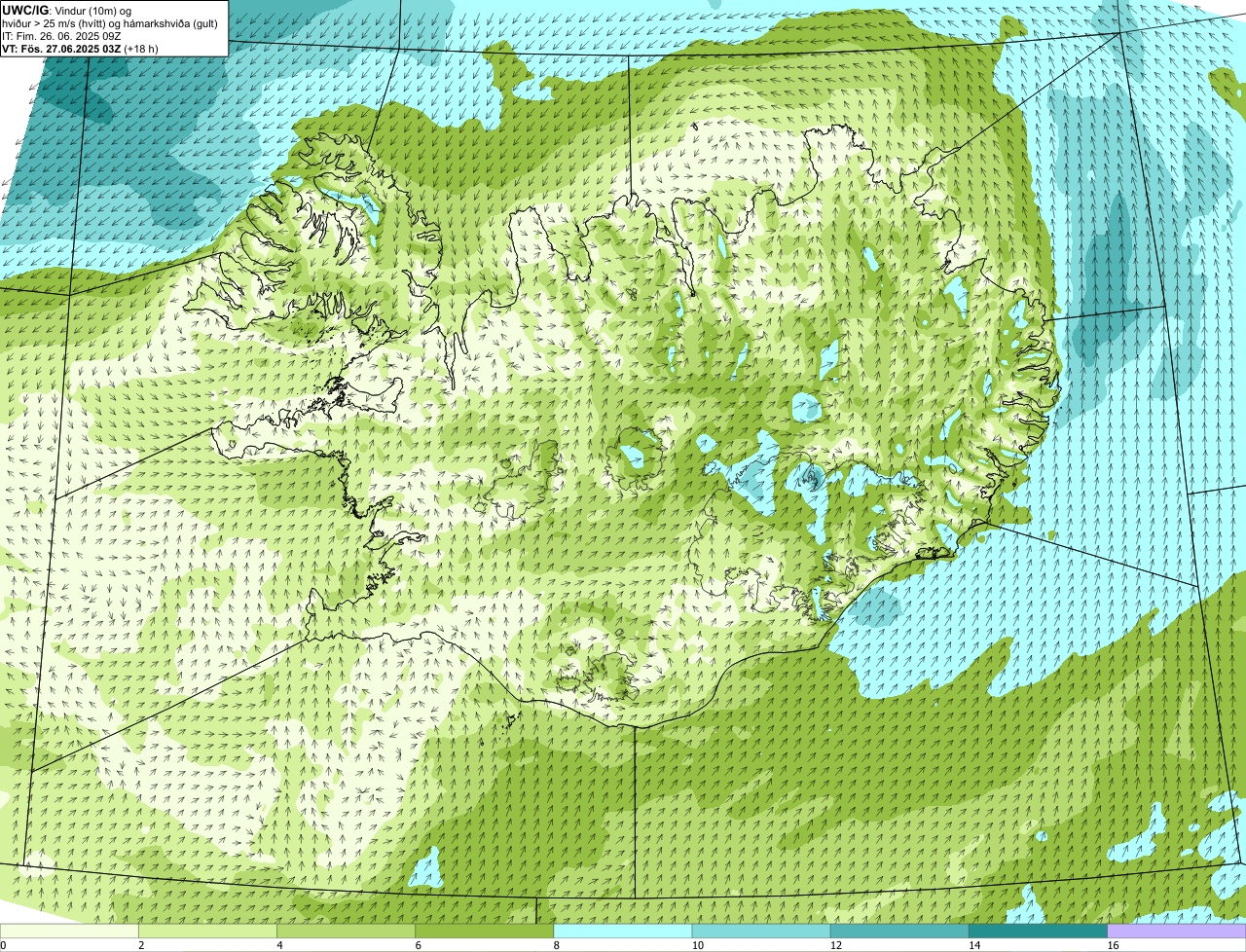The height and width of the screenshot is (952, 1246).
Task: Click the '4' label on the color scale
Action: [x=279, y=945]
